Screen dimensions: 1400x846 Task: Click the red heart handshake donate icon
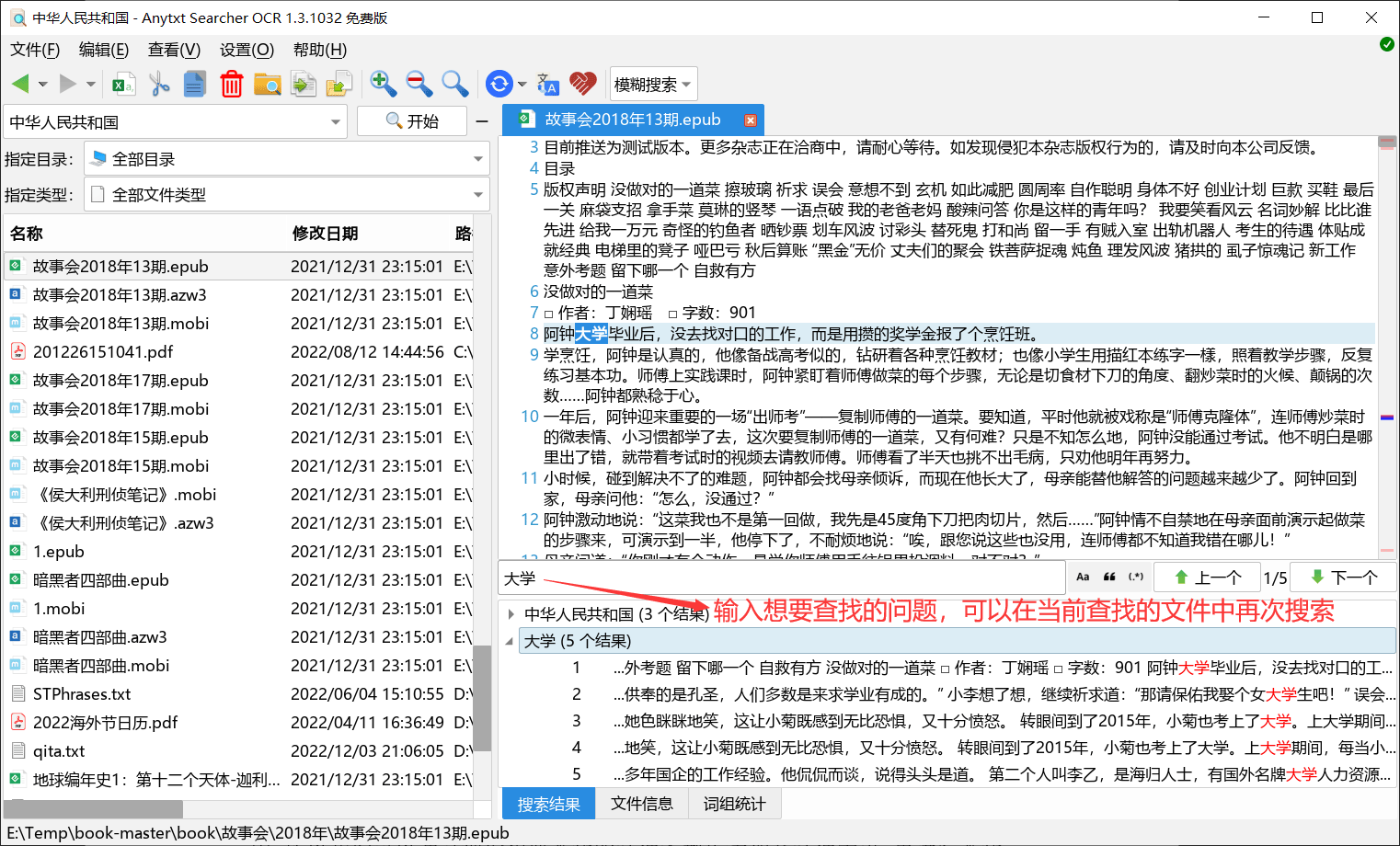[x=583, y=84]
